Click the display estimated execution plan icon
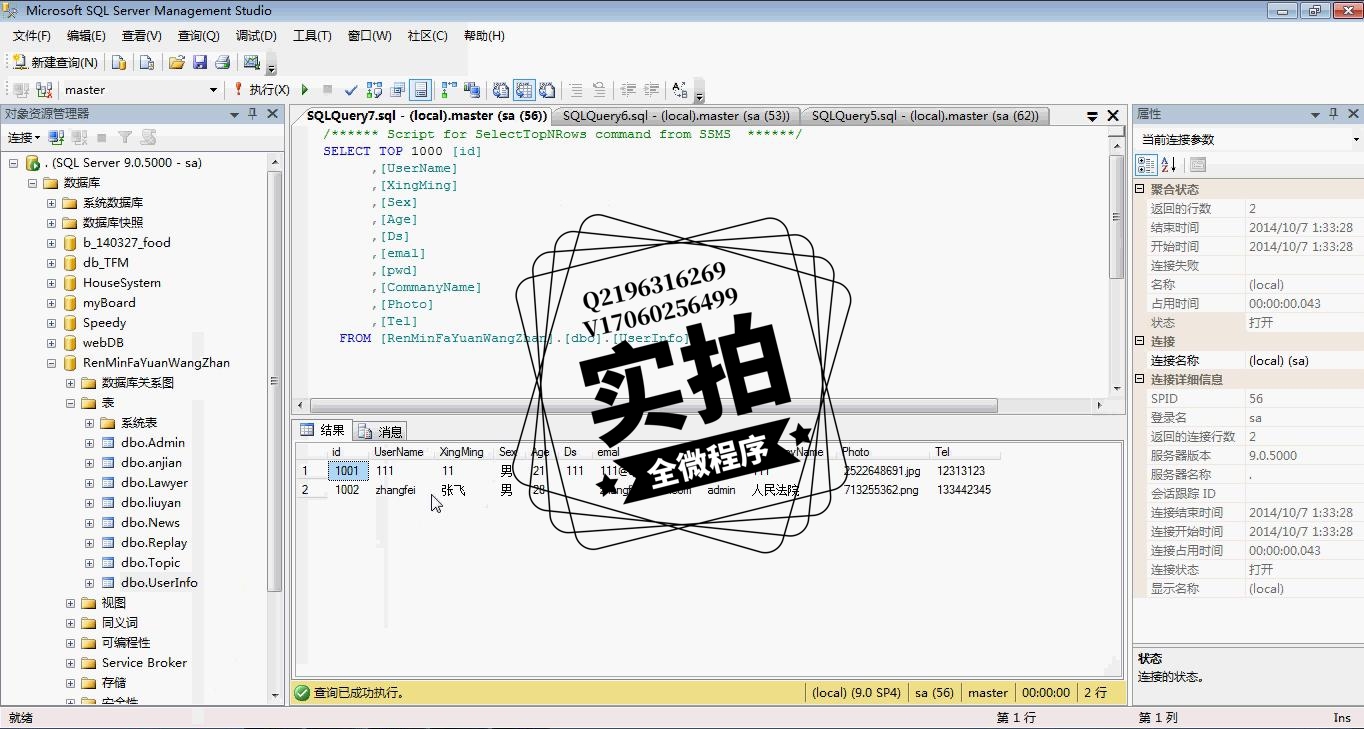 click(374, 90)
